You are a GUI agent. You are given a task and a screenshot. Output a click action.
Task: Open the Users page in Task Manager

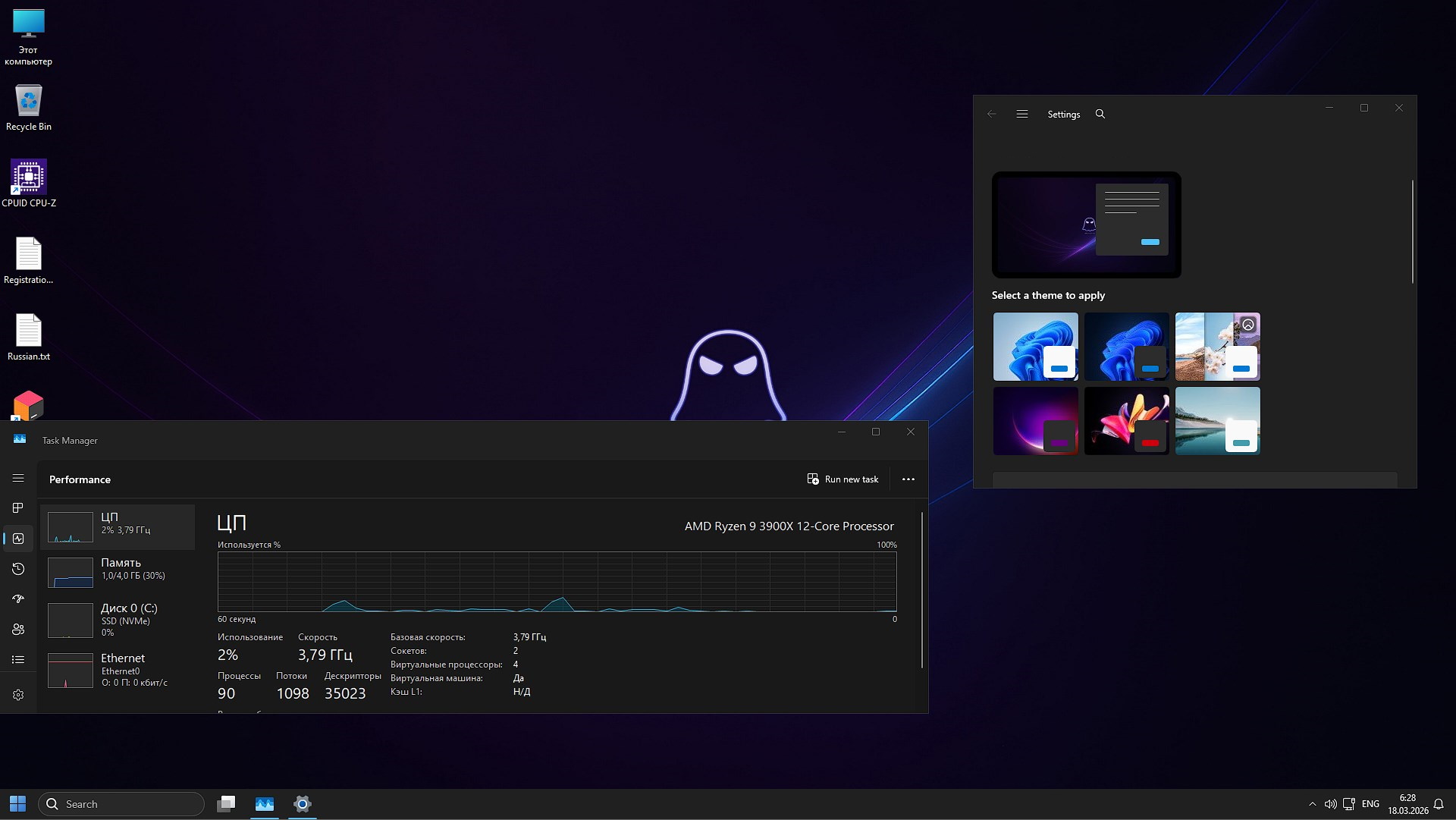click(x=18, y=630)
